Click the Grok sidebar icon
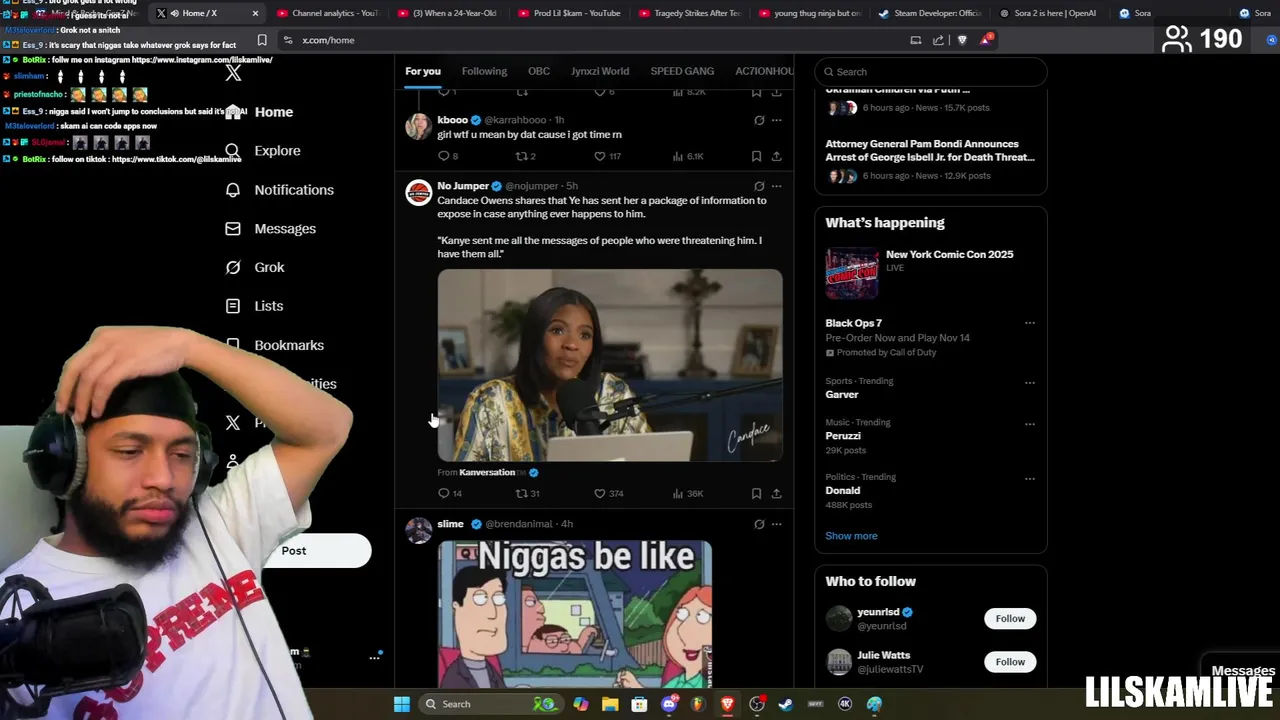1280x720 pixels. 233,268
